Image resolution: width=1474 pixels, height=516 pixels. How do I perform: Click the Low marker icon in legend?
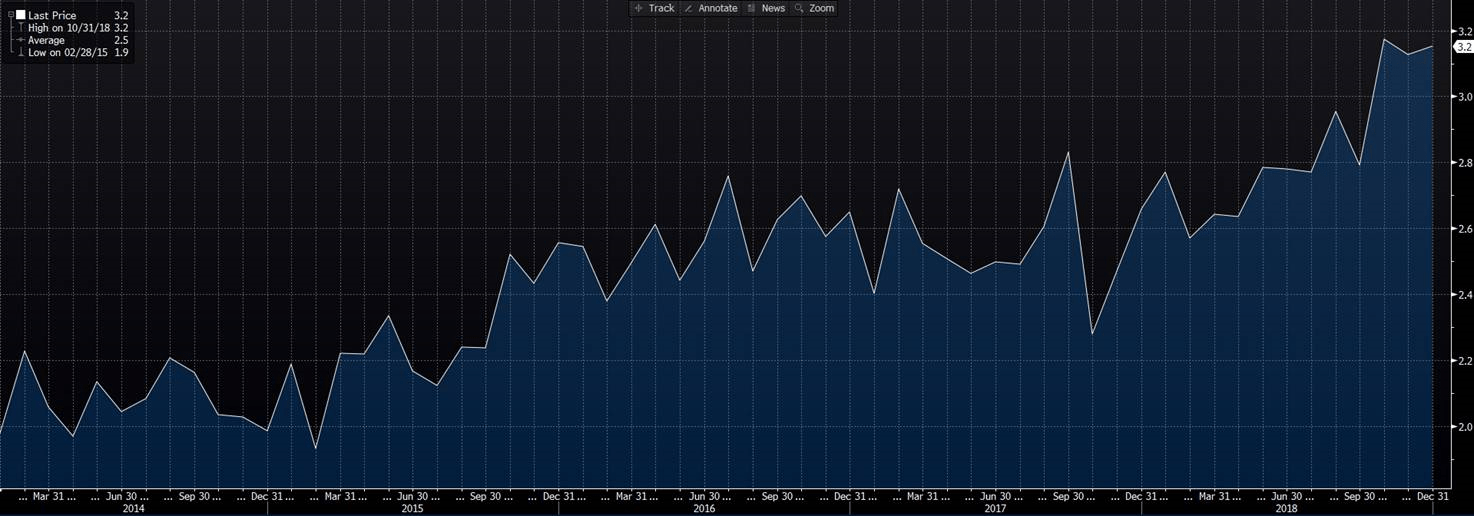pos(20,52)
